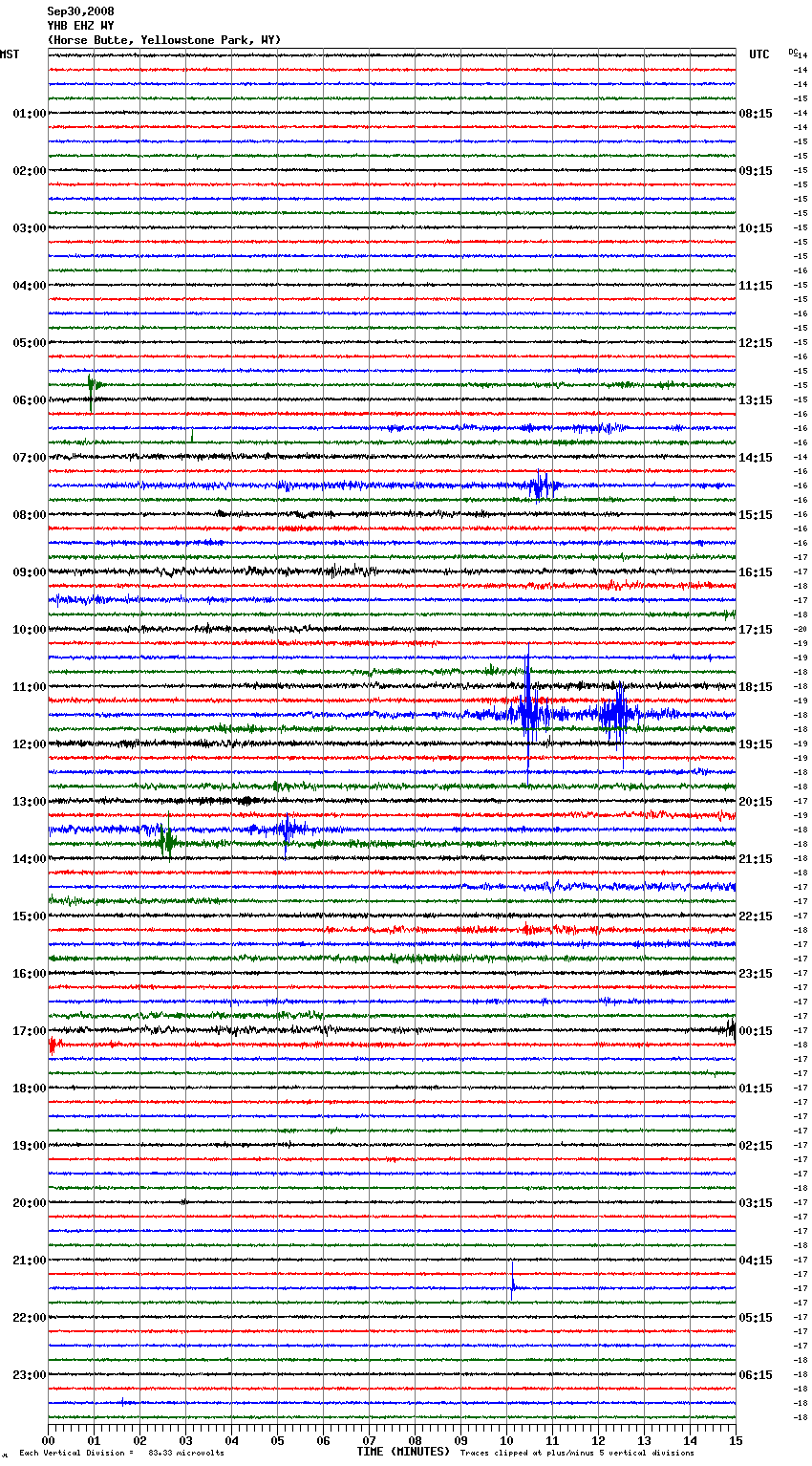Click the Horse Butte, Yellowstone Park location title

click(x=164, y=40)
